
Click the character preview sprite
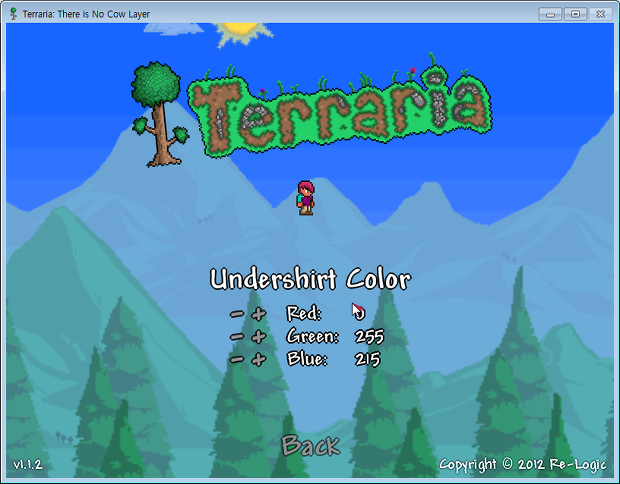pyautogui.click(x=306, y=198)
